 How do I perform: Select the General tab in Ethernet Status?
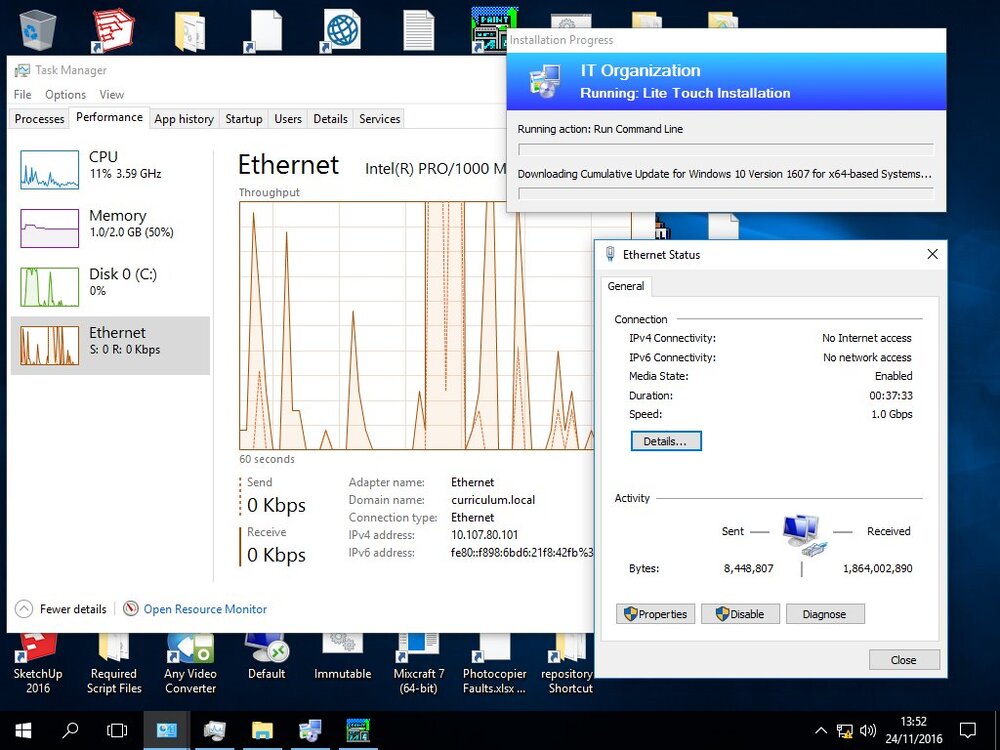coord(626,286)
